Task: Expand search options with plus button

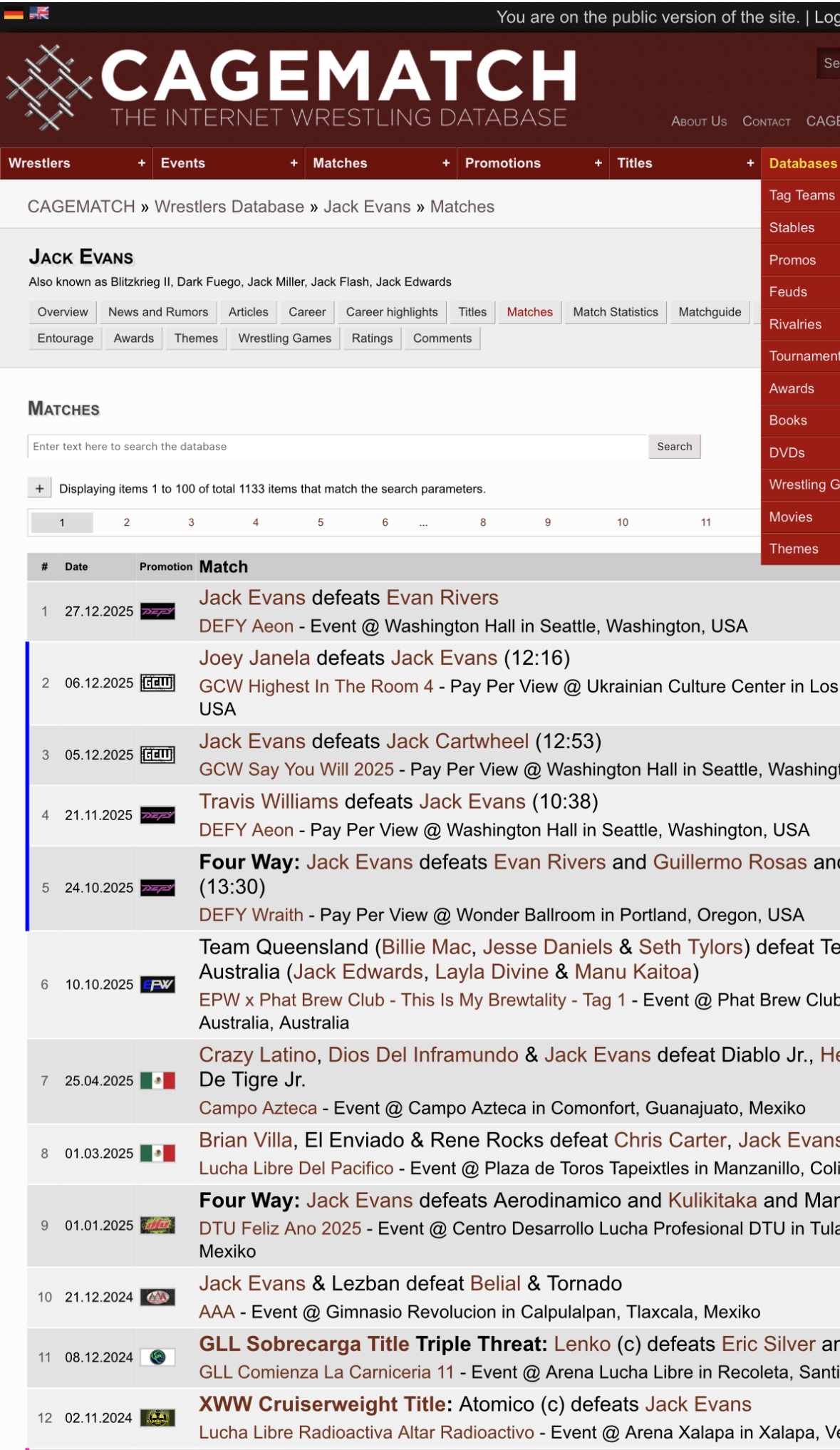Action: pos(40,489)
